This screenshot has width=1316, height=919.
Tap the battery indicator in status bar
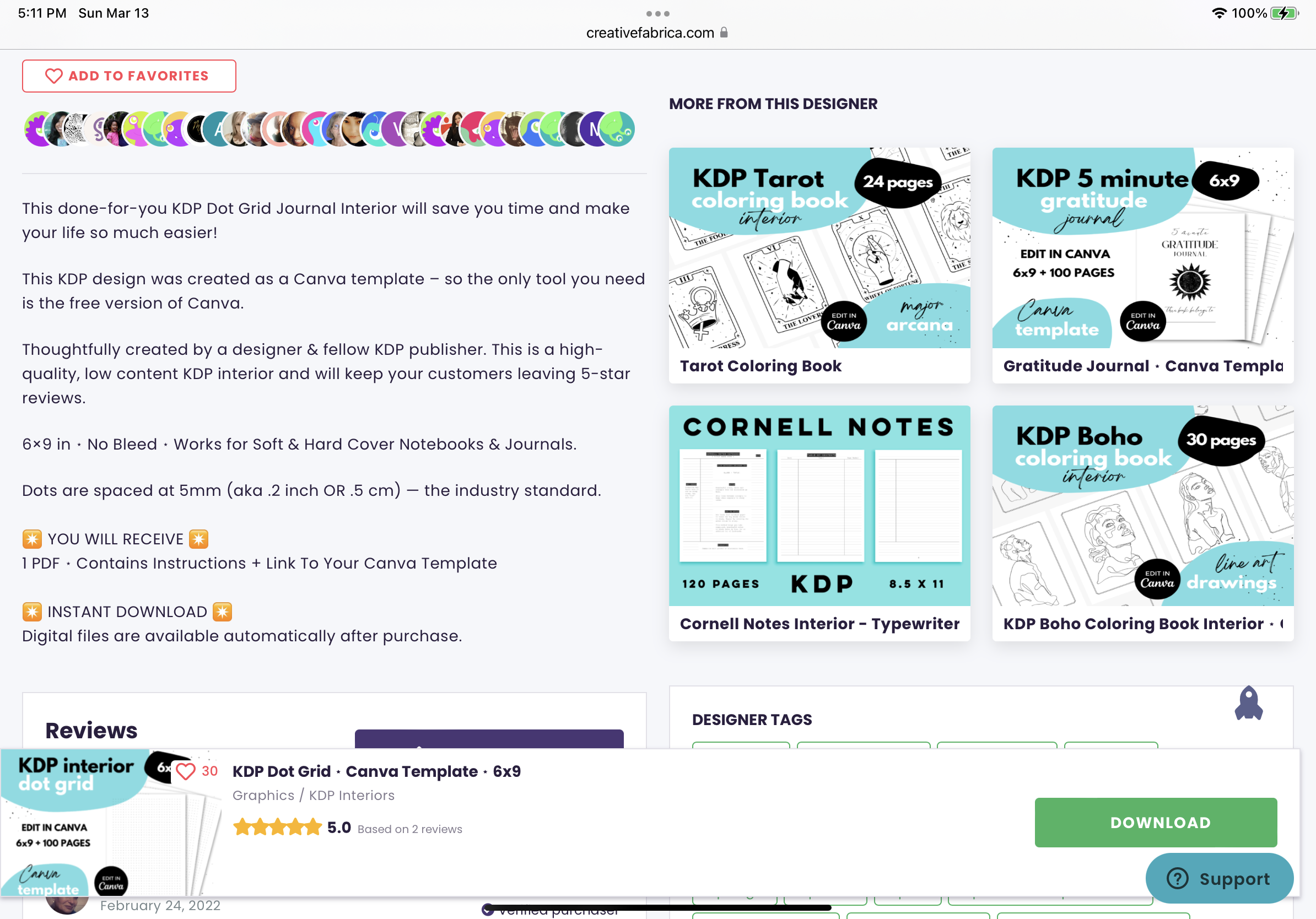tap(1284, 13)
